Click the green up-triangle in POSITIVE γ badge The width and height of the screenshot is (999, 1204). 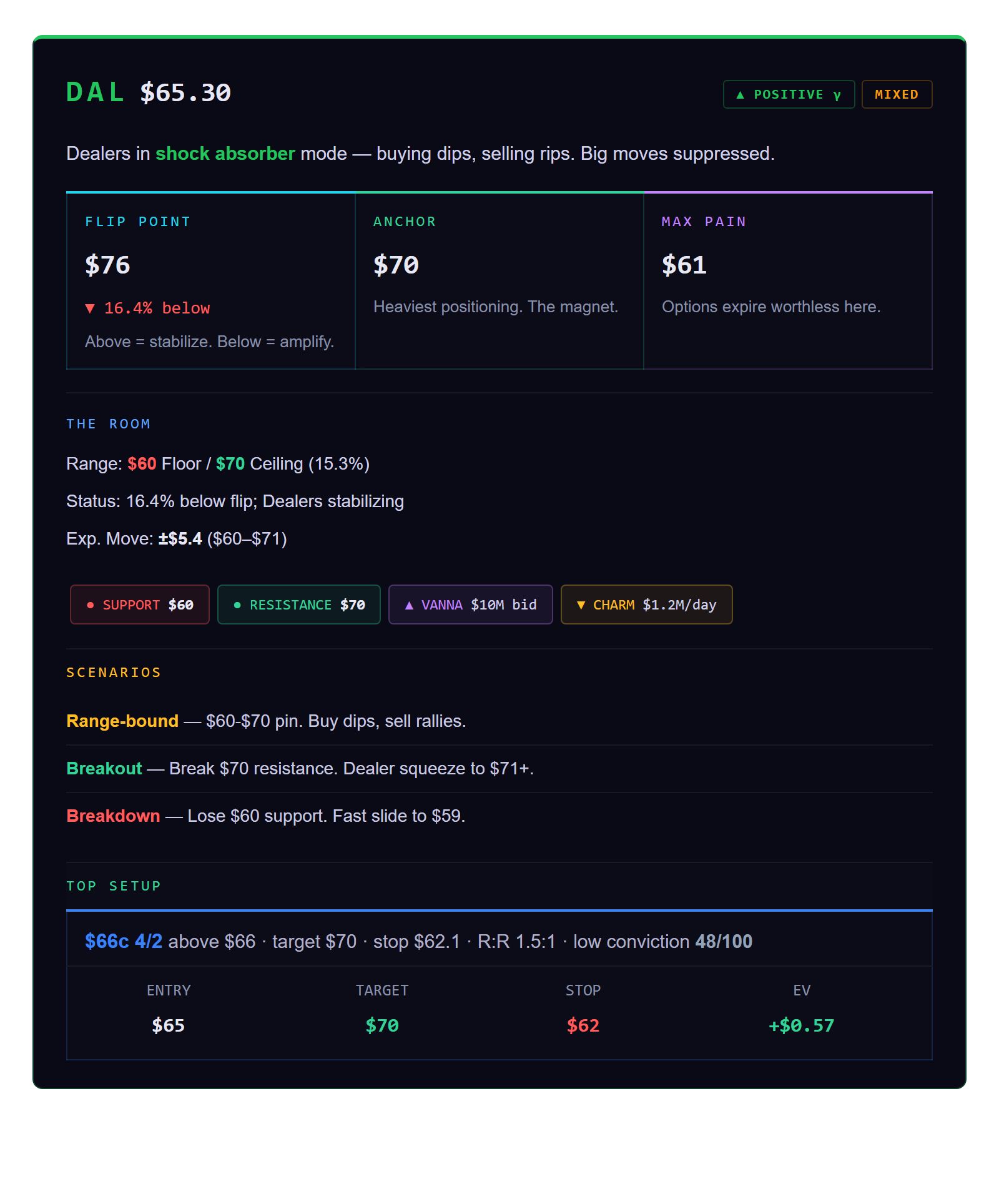click(740, 95)
